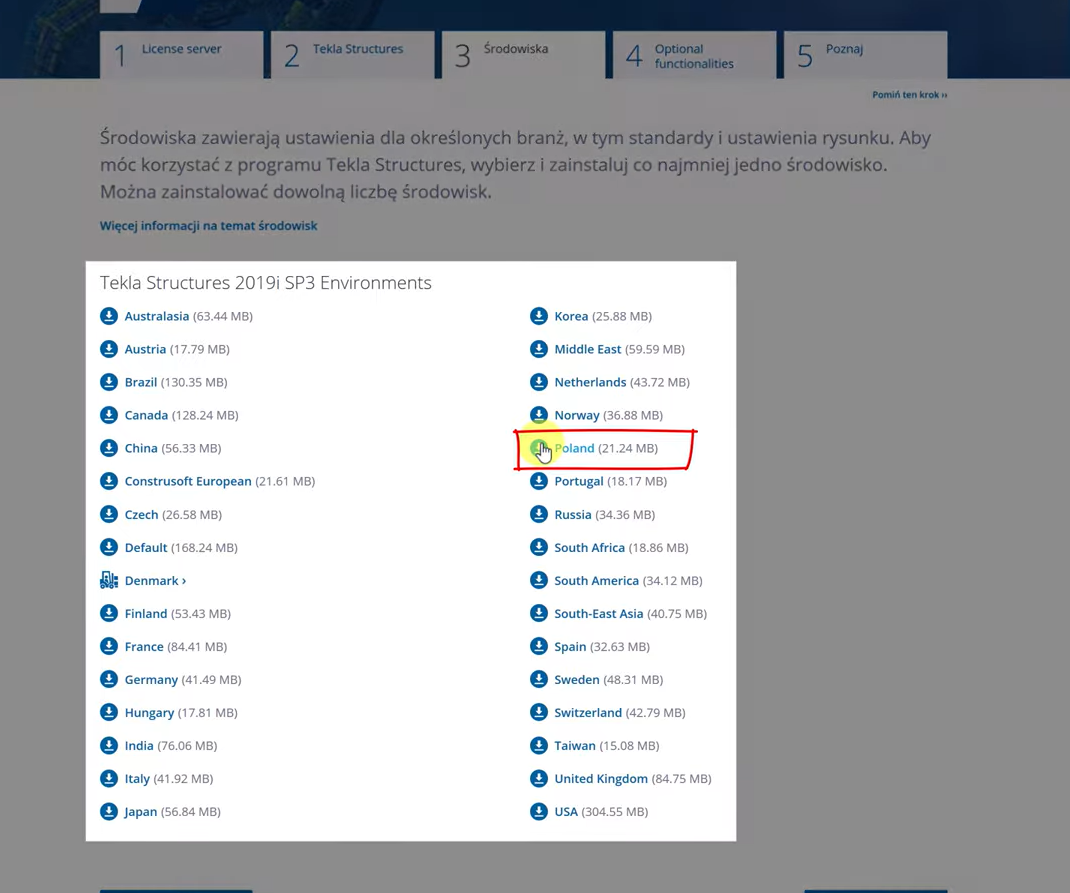Viewport: 1070px width, 893px height.
Task: Open the Optional functionalities tab
Action: (694, 56)
